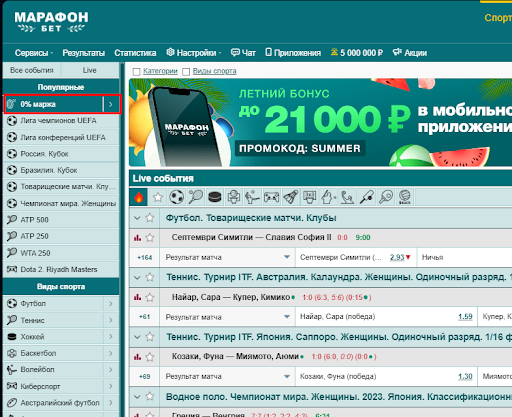This screenshot has height=417, width=512.
Task: Open statistics icon for Септември Симитли match
Action: pos(137,238)
